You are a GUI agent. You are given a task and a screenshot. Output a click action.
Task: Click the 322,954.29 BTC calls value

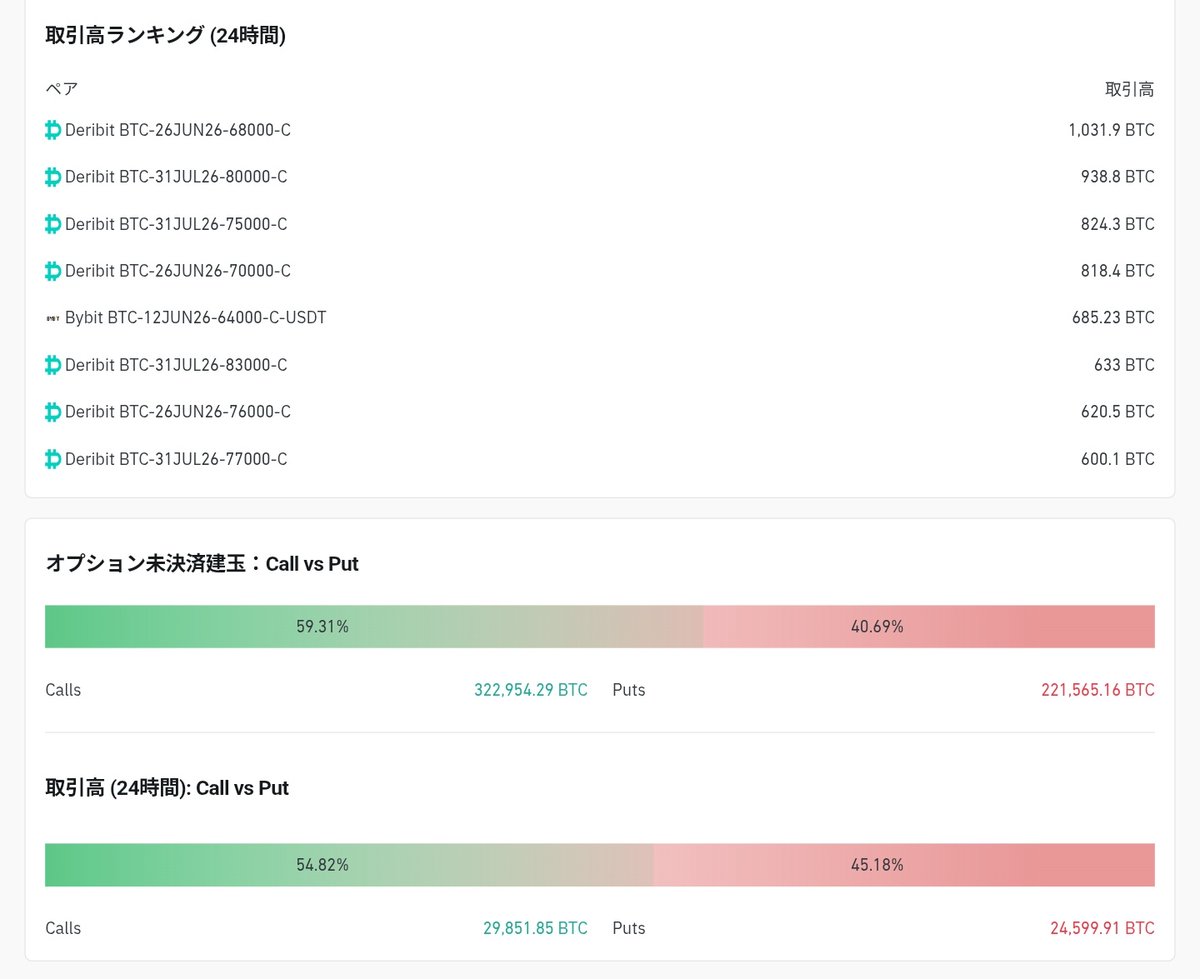coord(531,690)
